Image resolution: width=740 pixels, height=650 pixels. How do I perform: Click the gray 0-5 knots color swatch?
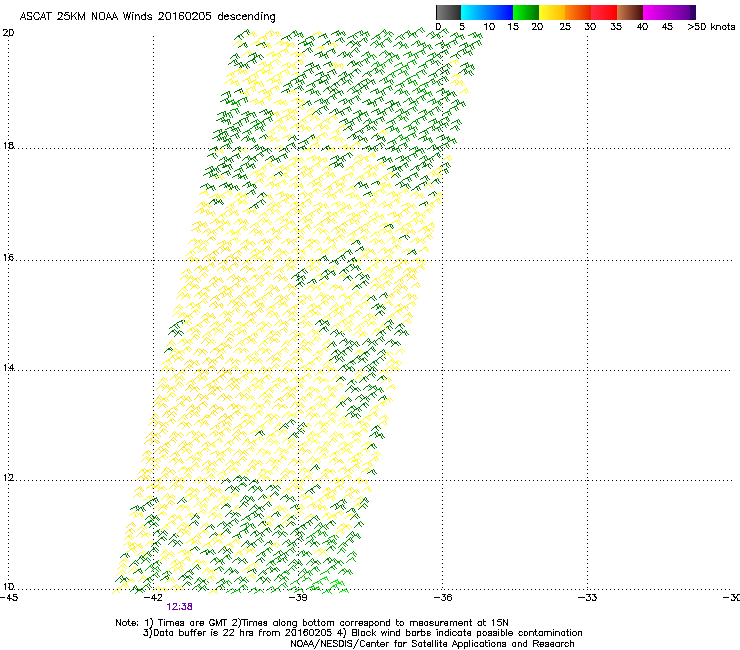[x=448, y=12]
